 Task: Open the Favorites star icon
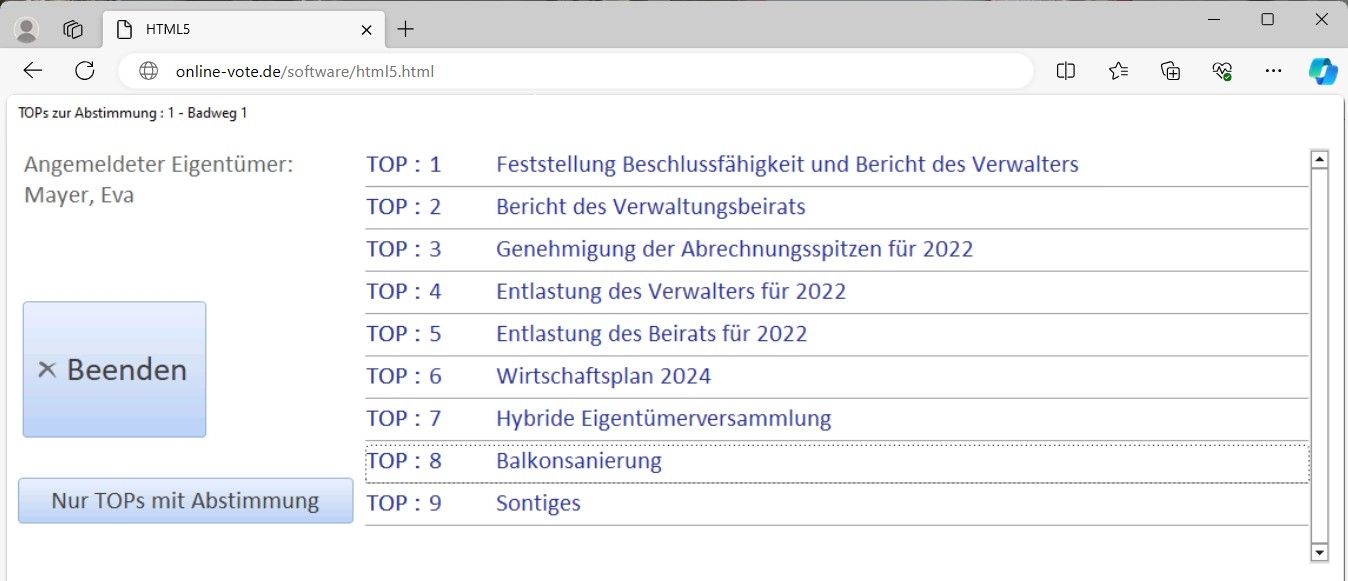click(1118, 71)
